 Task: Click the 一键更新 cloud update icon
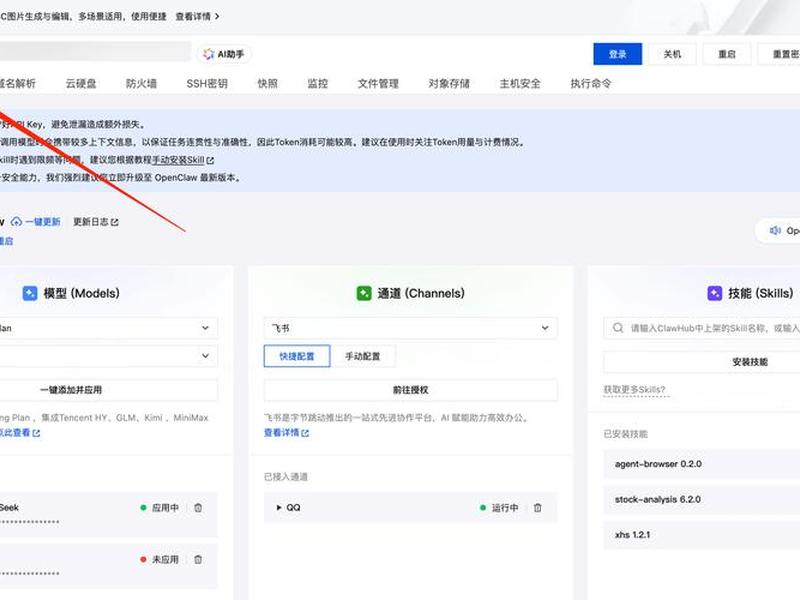pyautogui.click(x=16, y=221)
